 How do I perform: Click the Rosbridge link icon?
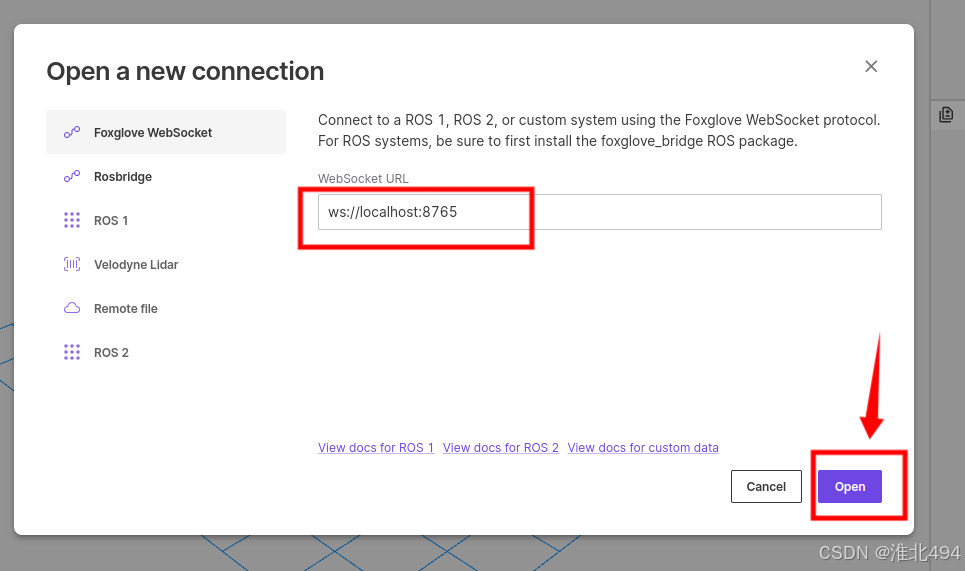tap(72, 177)
